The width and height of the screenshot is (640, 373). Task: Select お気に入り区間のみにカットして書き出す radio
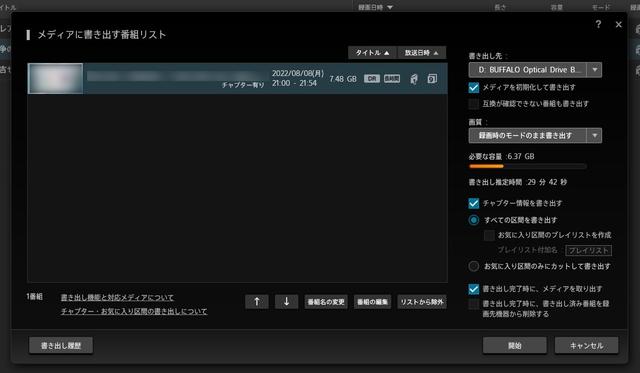[x=473, y=266]
